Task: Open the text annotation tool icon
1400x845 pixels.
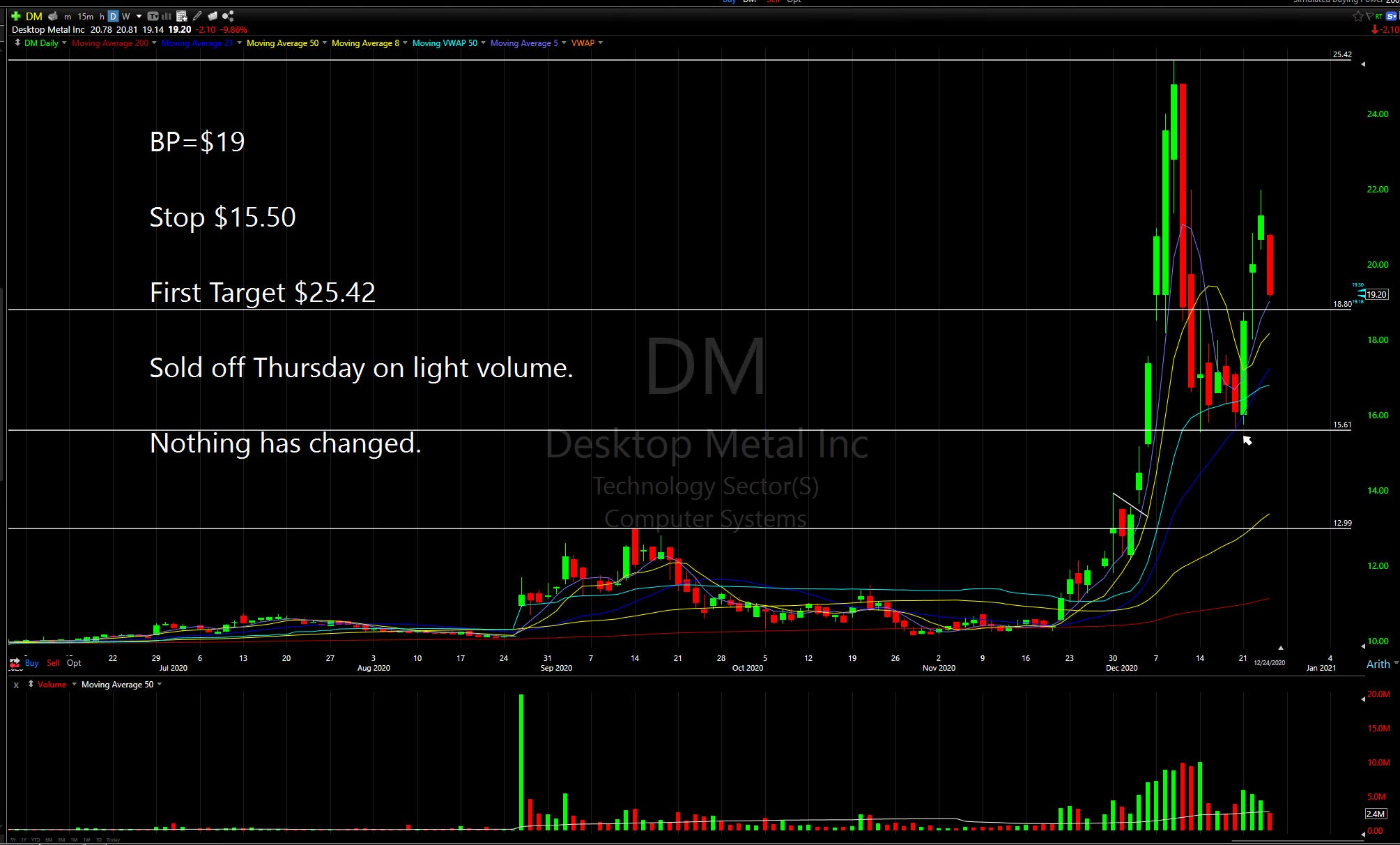Action: click(153, 16)
